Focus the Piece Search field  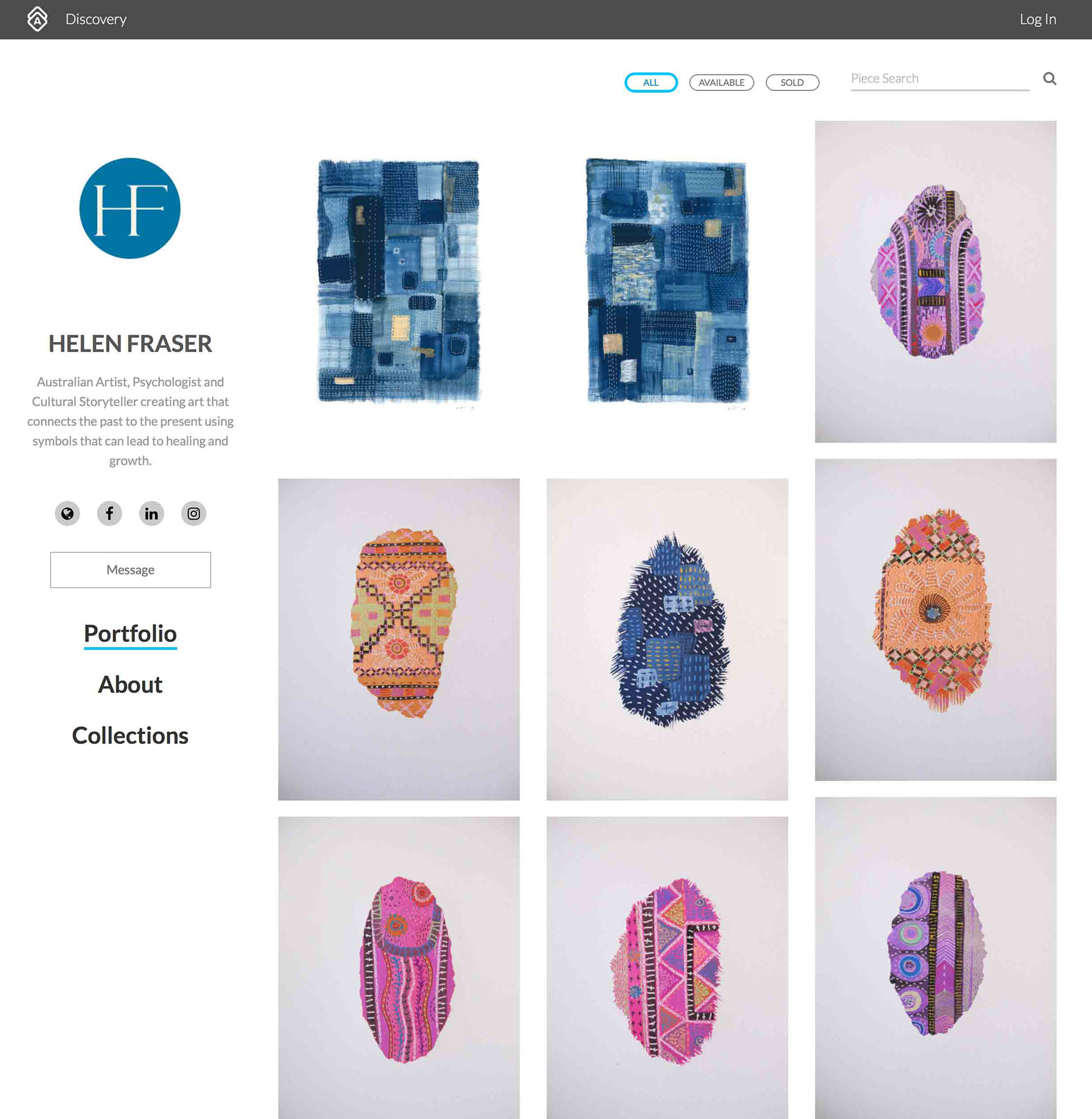click(x=940, y=79)
